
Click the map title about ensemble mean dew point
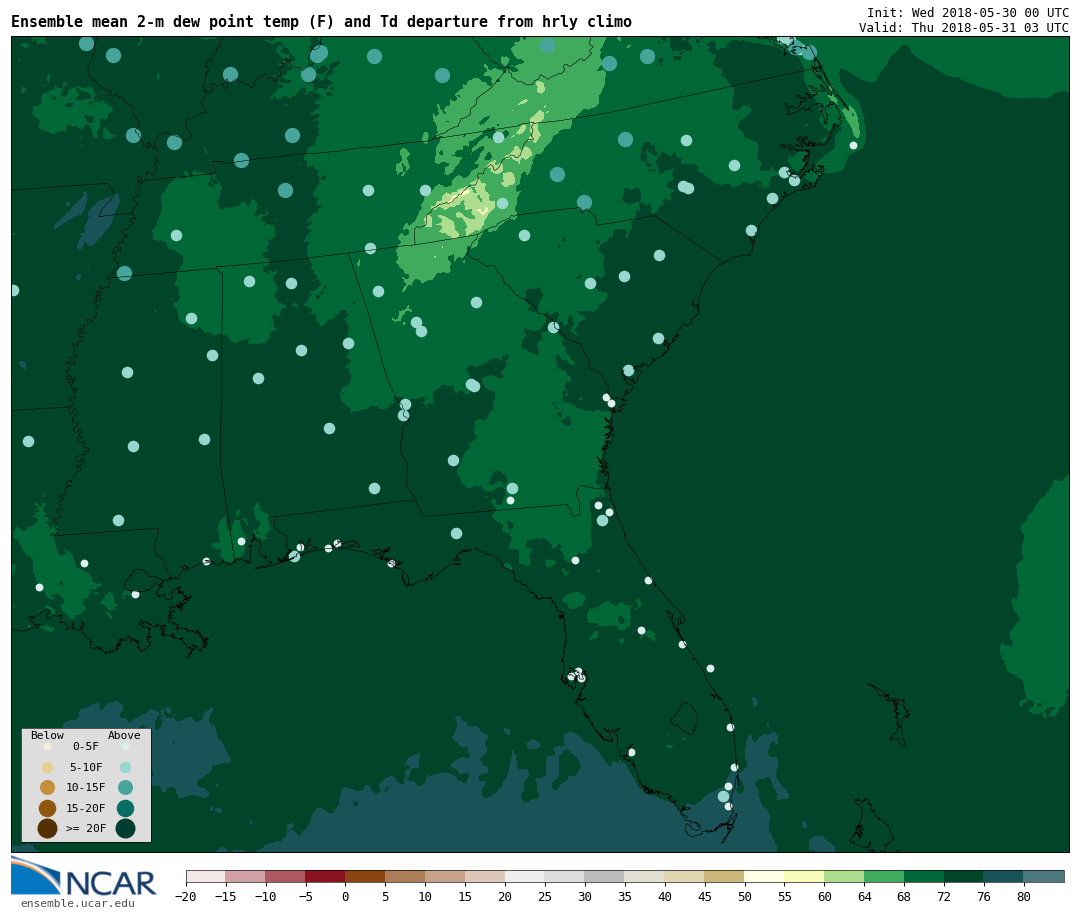(x=321, y=22)
